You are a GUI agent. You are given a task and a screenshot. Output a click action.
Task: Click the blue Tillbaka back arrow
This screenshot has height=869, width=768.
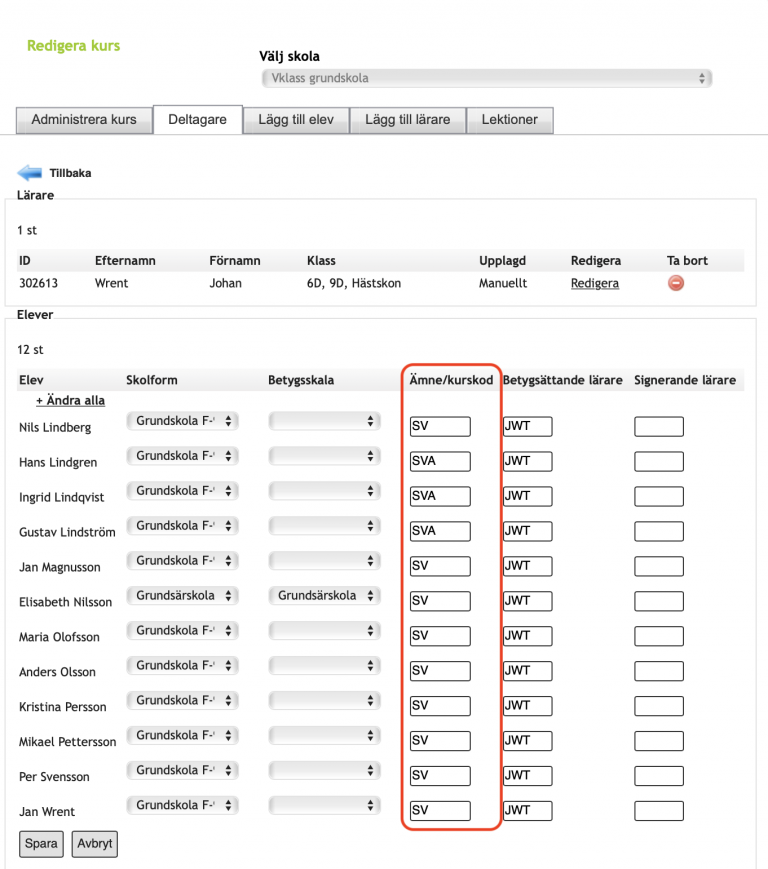click(x=29, y=172)
